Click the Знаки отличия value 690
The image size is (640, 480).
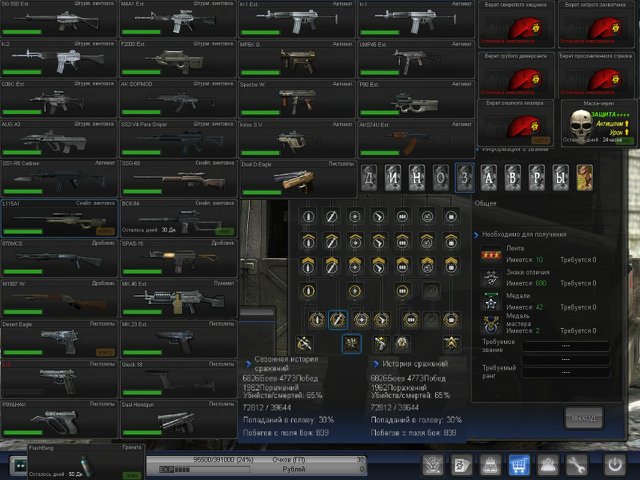pyautogui.click(x=541, y=283)
